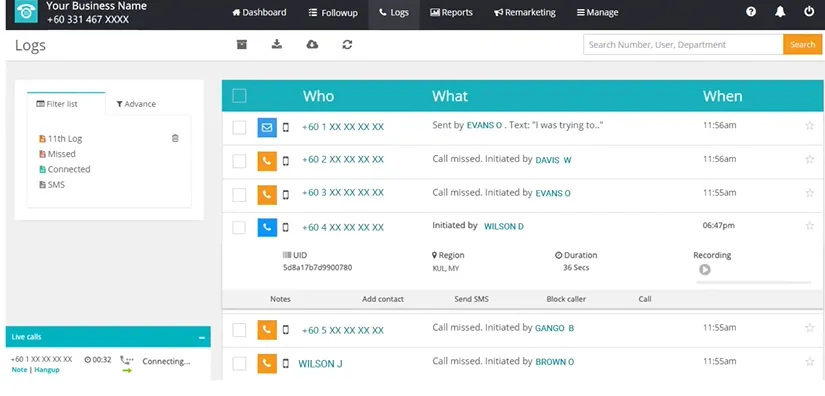Click the refresh logs icon

click(347, 45)
